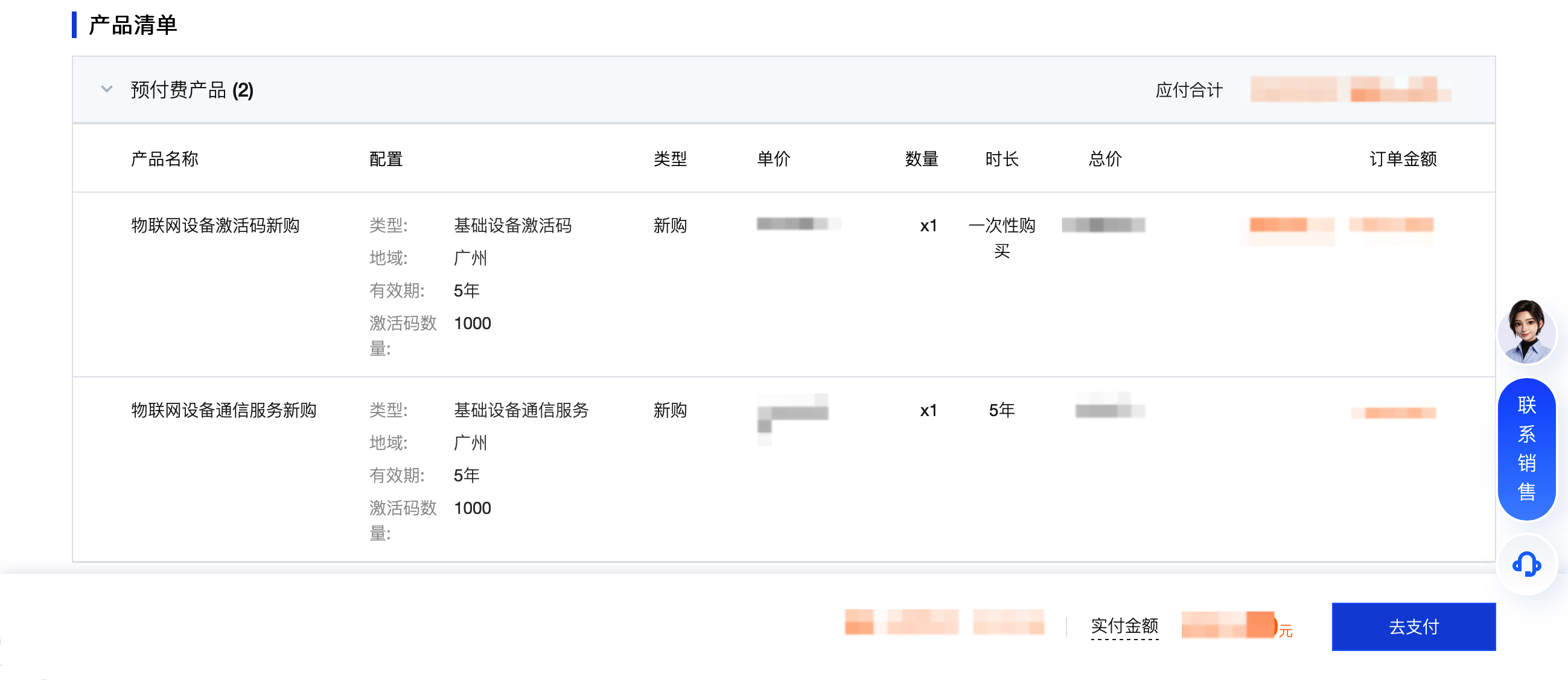Viewport: 1568px width, 680px height.
Task: Click the 时长 column header
Action: click(x=1001, y=159)
